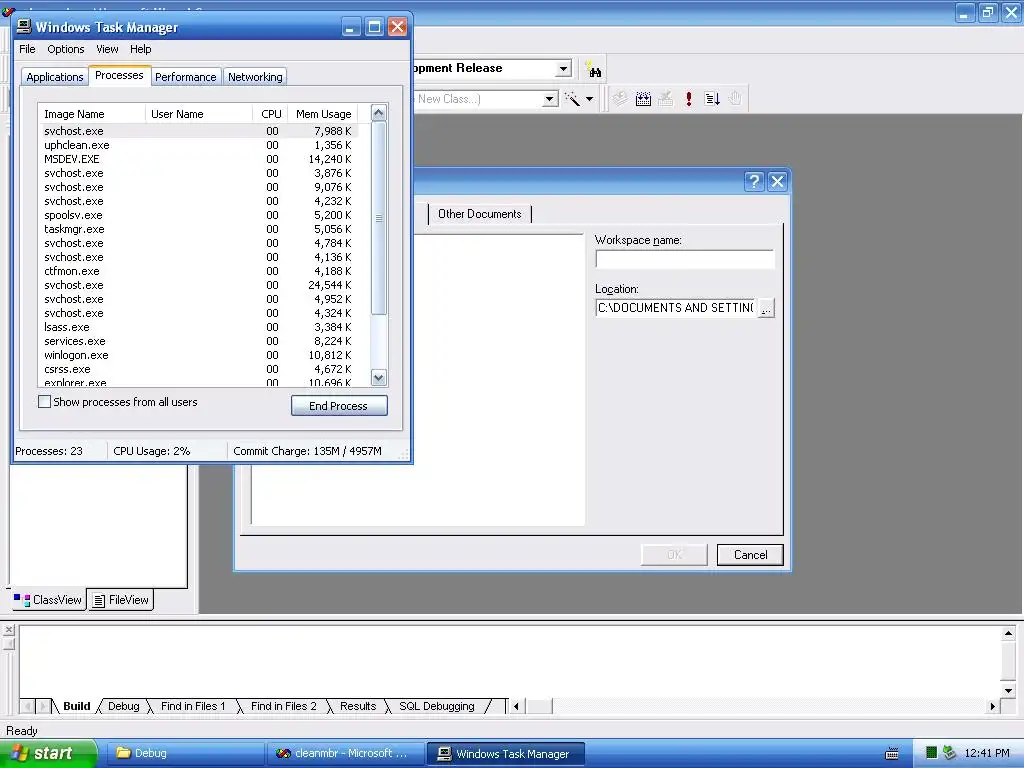Click the keyboard language bar icon
This screenshot has width=1024, height=768.
coord(891,754)
